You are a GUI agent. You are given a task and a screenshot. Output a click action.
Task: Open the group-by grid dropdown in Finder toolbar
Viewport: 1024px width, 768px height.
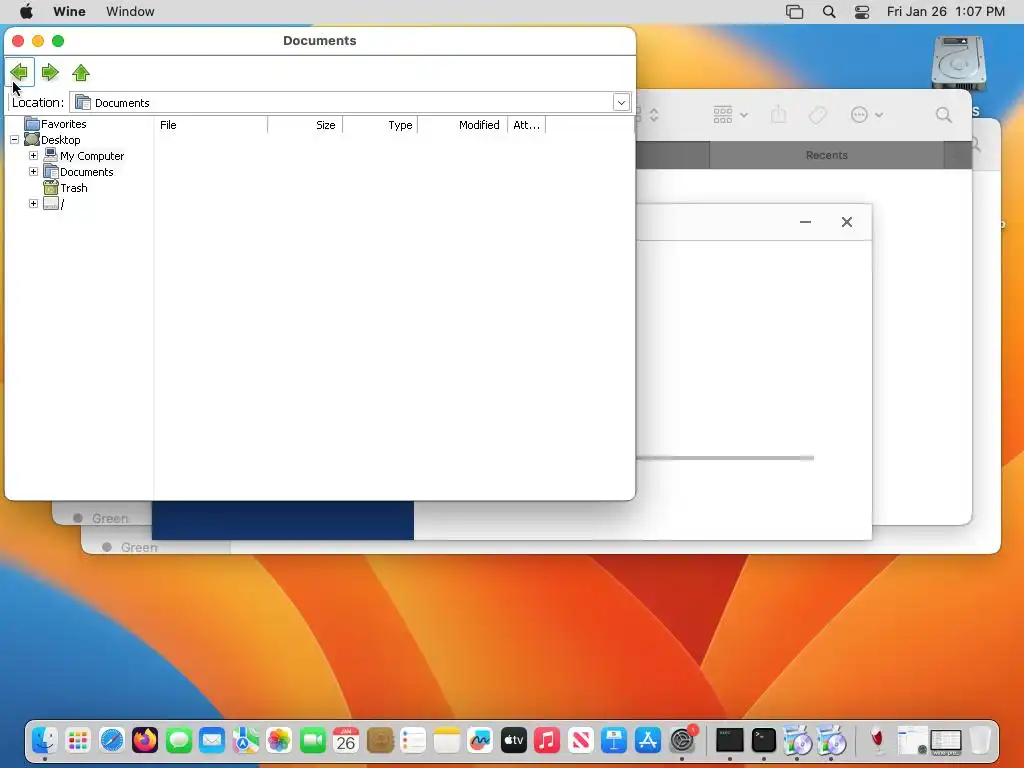pos(730,115)
